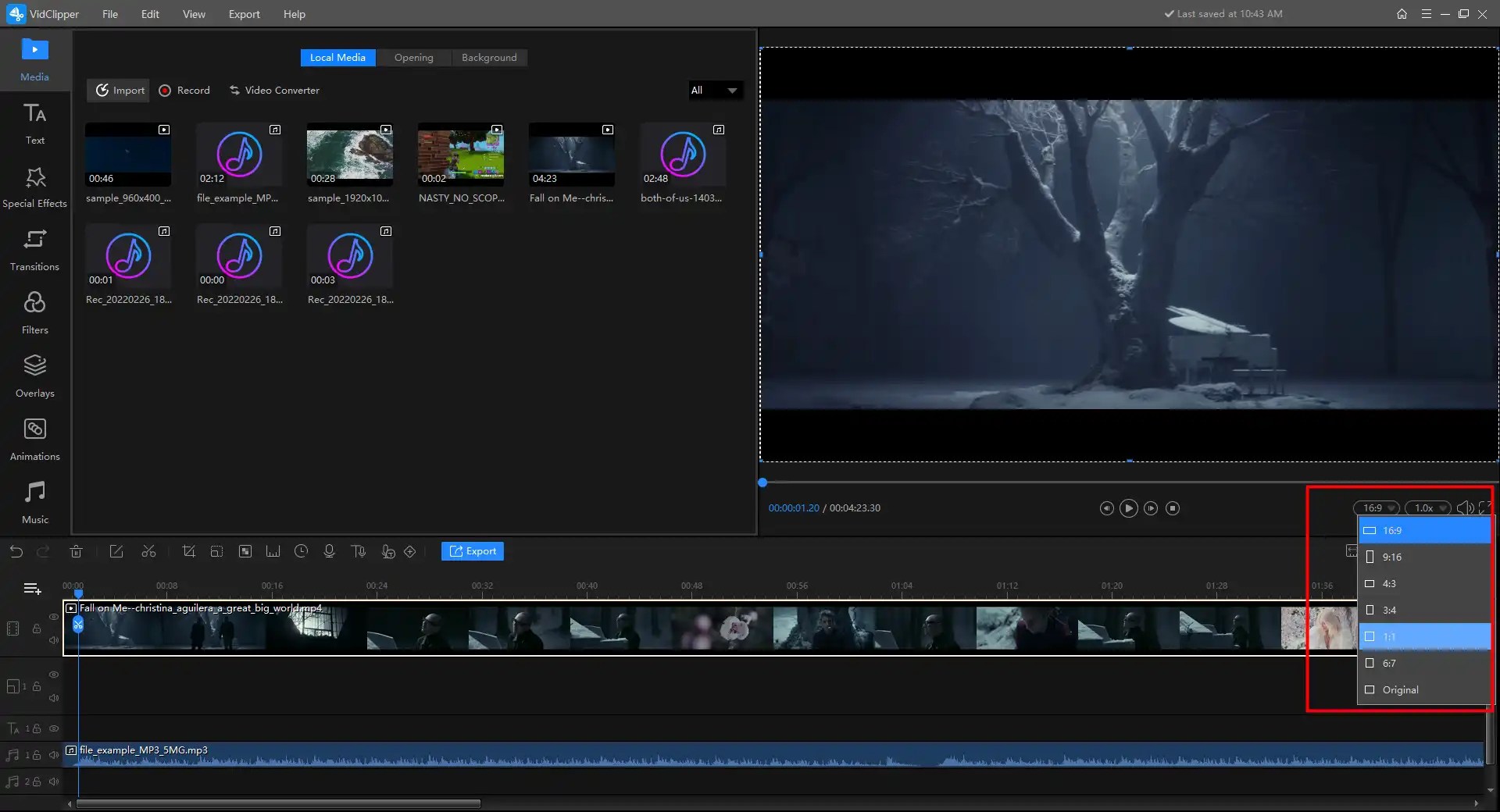Select the crop tool in the toolbar
This screenshot has width=1500, height=812.
(x=188, y=551)
